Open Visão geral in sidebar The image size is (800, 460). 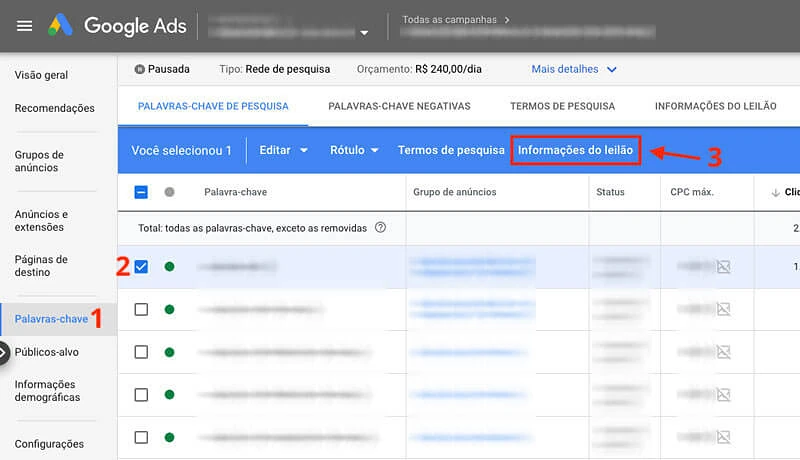[x=41, y=75]
